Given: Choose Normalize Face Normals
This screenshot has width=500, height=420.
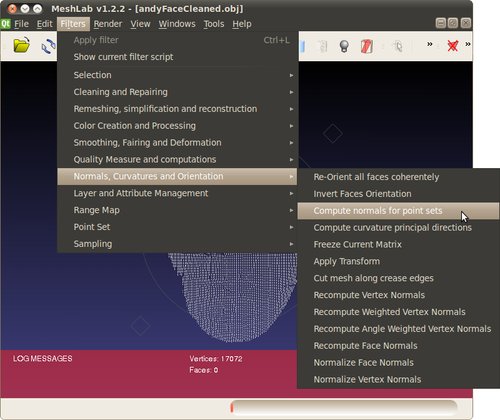Looking at the screenshot, I should click(398, 363).
